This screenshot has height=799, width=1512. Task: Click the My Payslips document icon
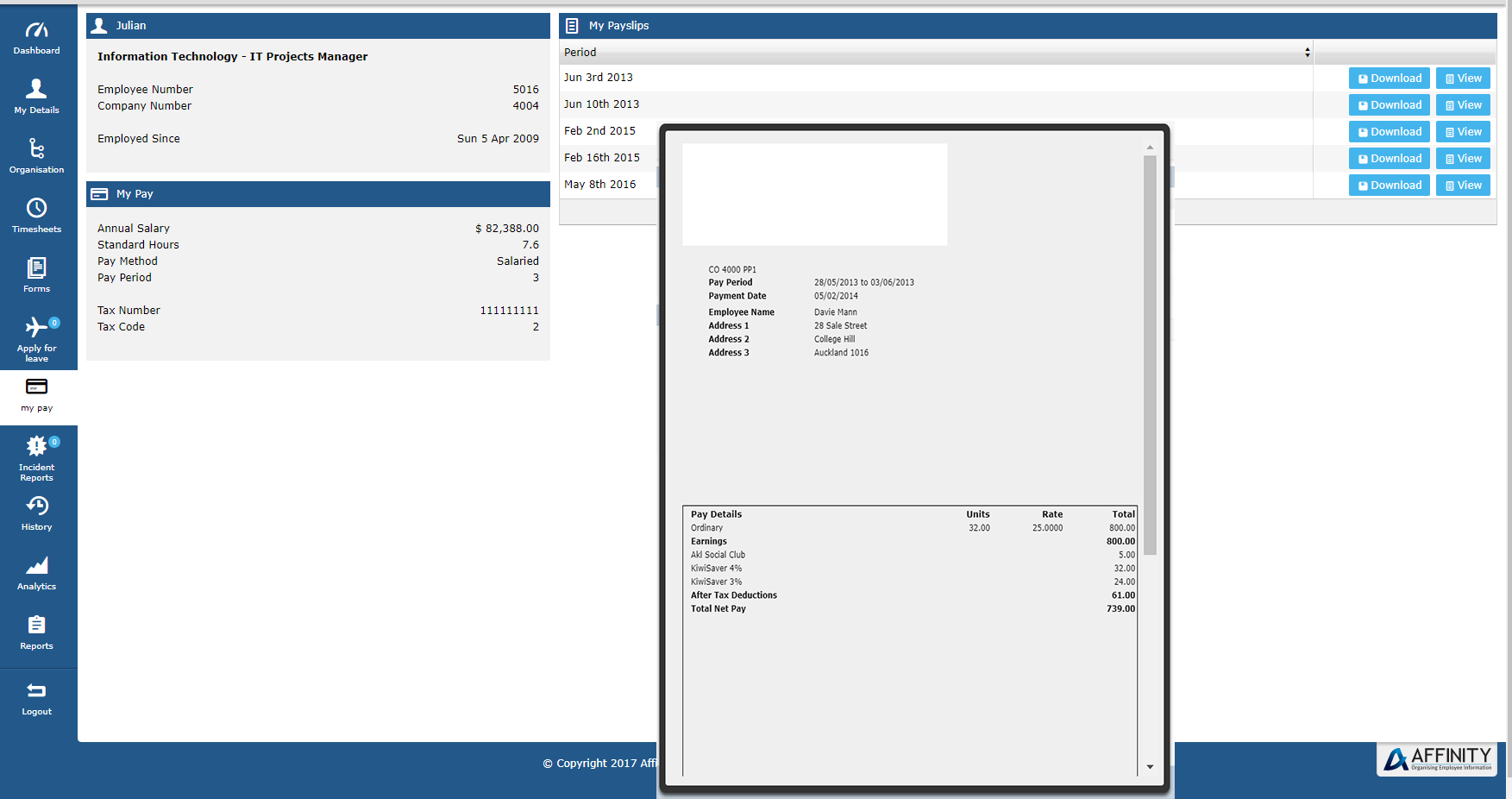[572, 26]
